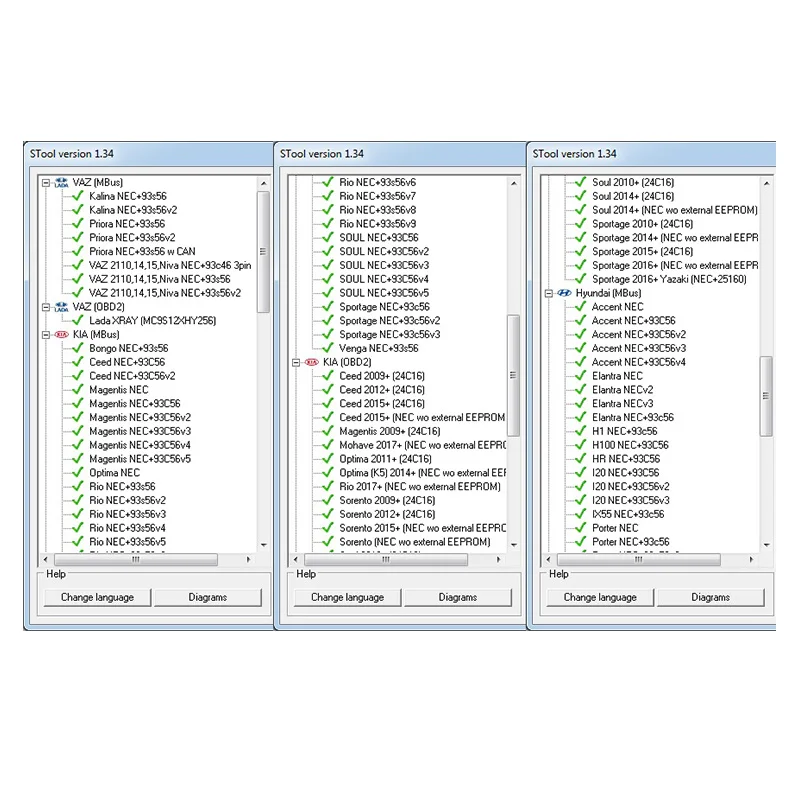Click Change language in the middle window
Image resolution: width=800 pixels, height=800 pixels.
[x=347, y=597]
